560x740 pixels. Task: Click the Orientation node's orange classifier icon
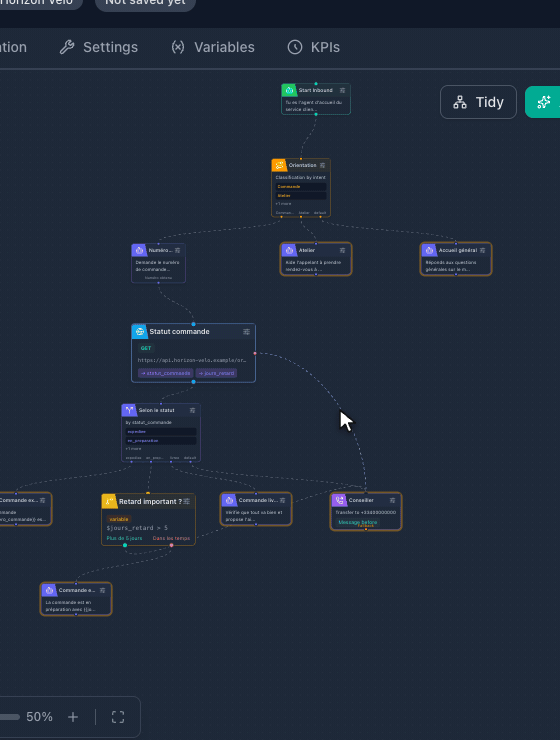coord(279,165)
